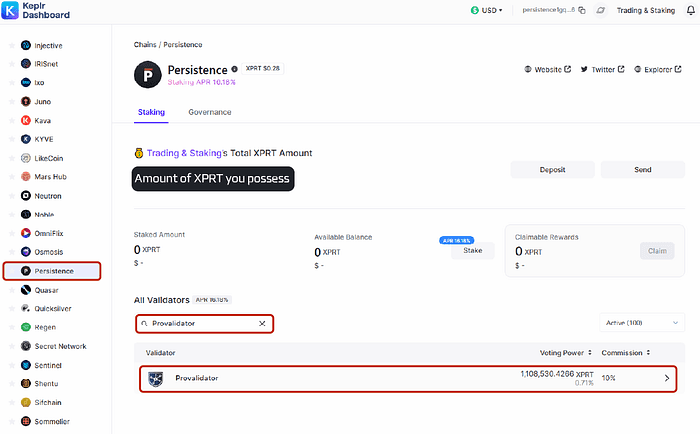
Task: Click the large Persistence chain logo
Action: (x=148, y=75)
